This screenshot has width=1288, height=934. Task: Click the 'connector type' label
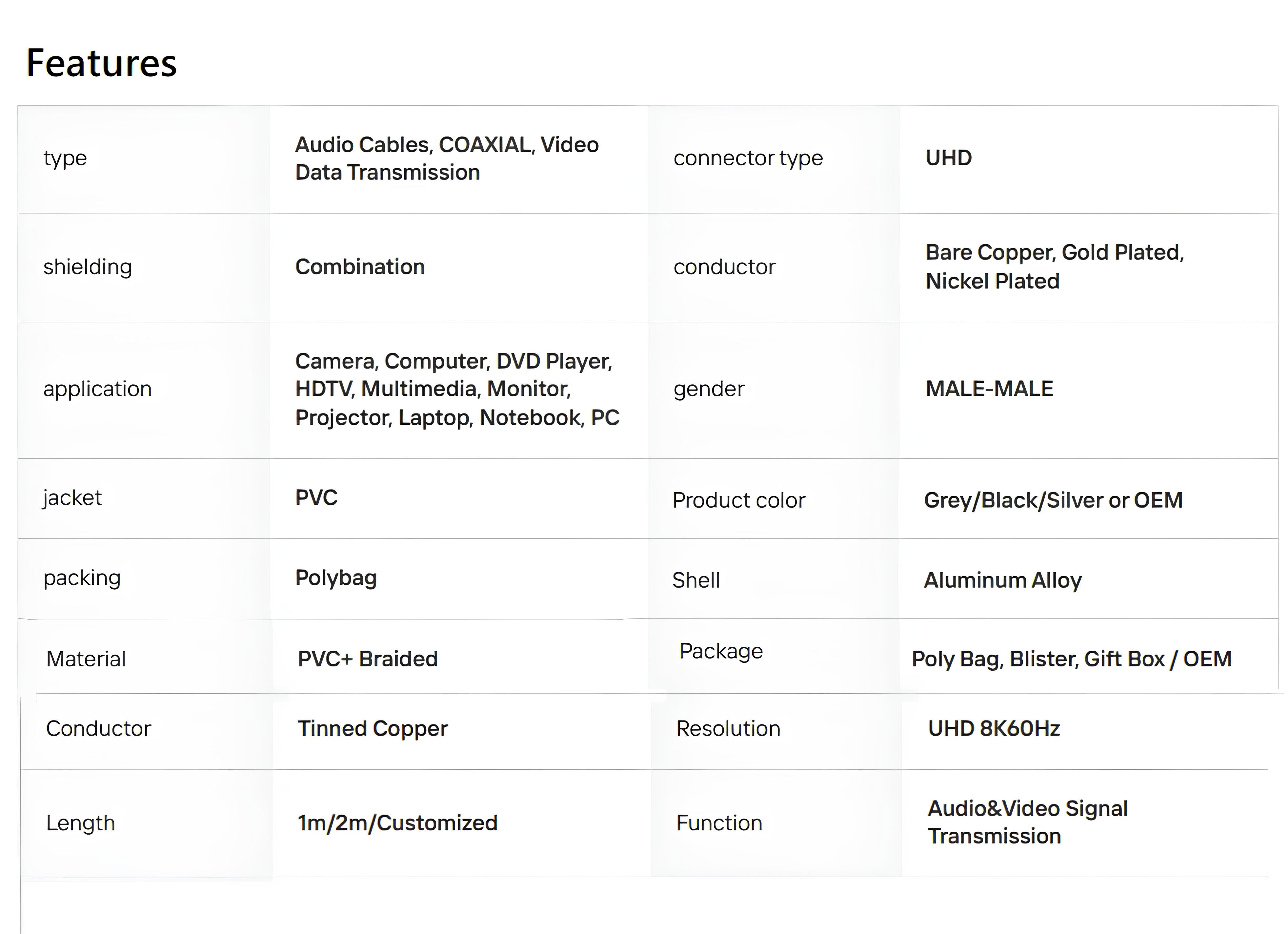(x=747, y=158)
